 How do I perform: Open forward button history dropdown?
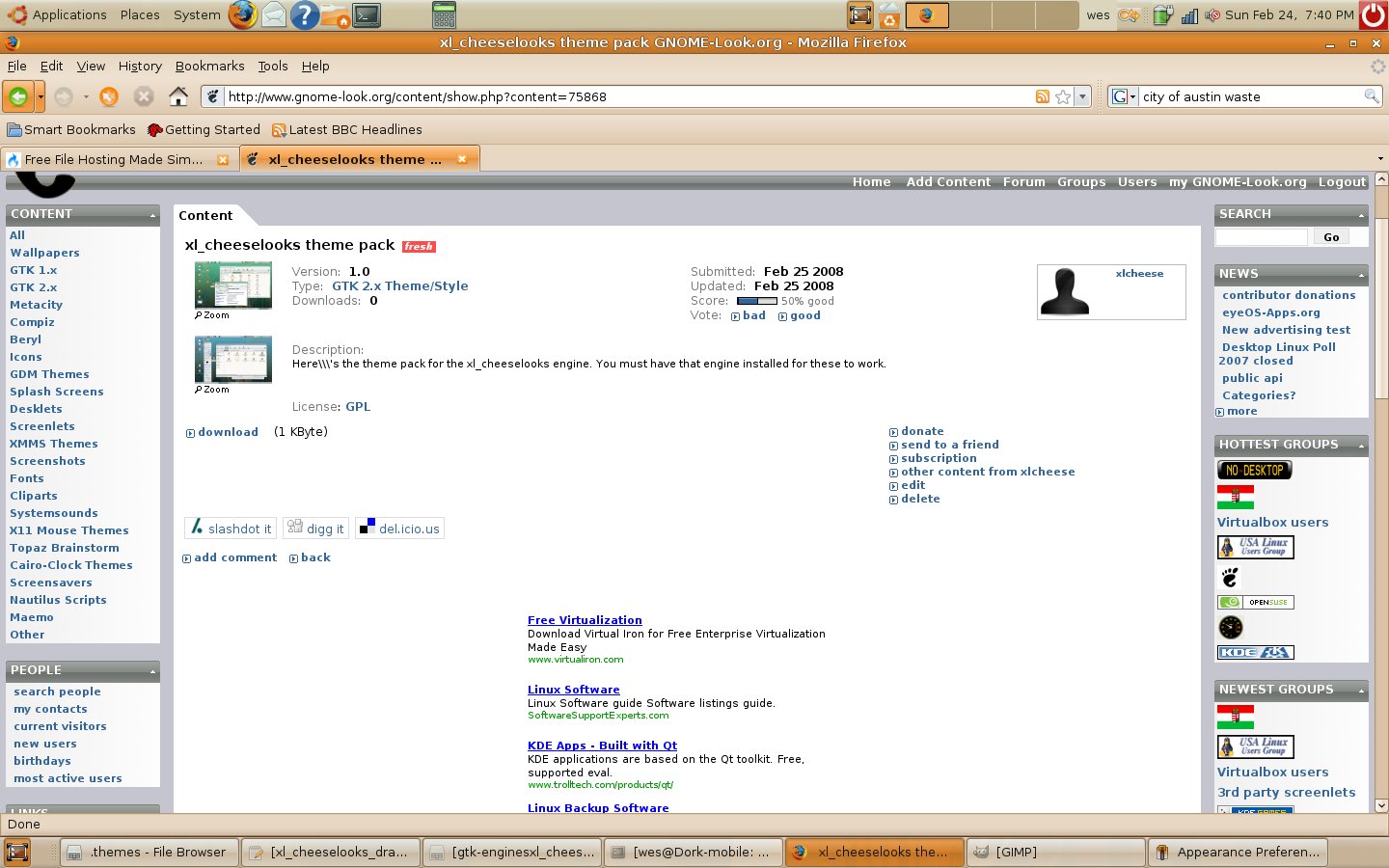pyautogui.click(x=86, y=96)
